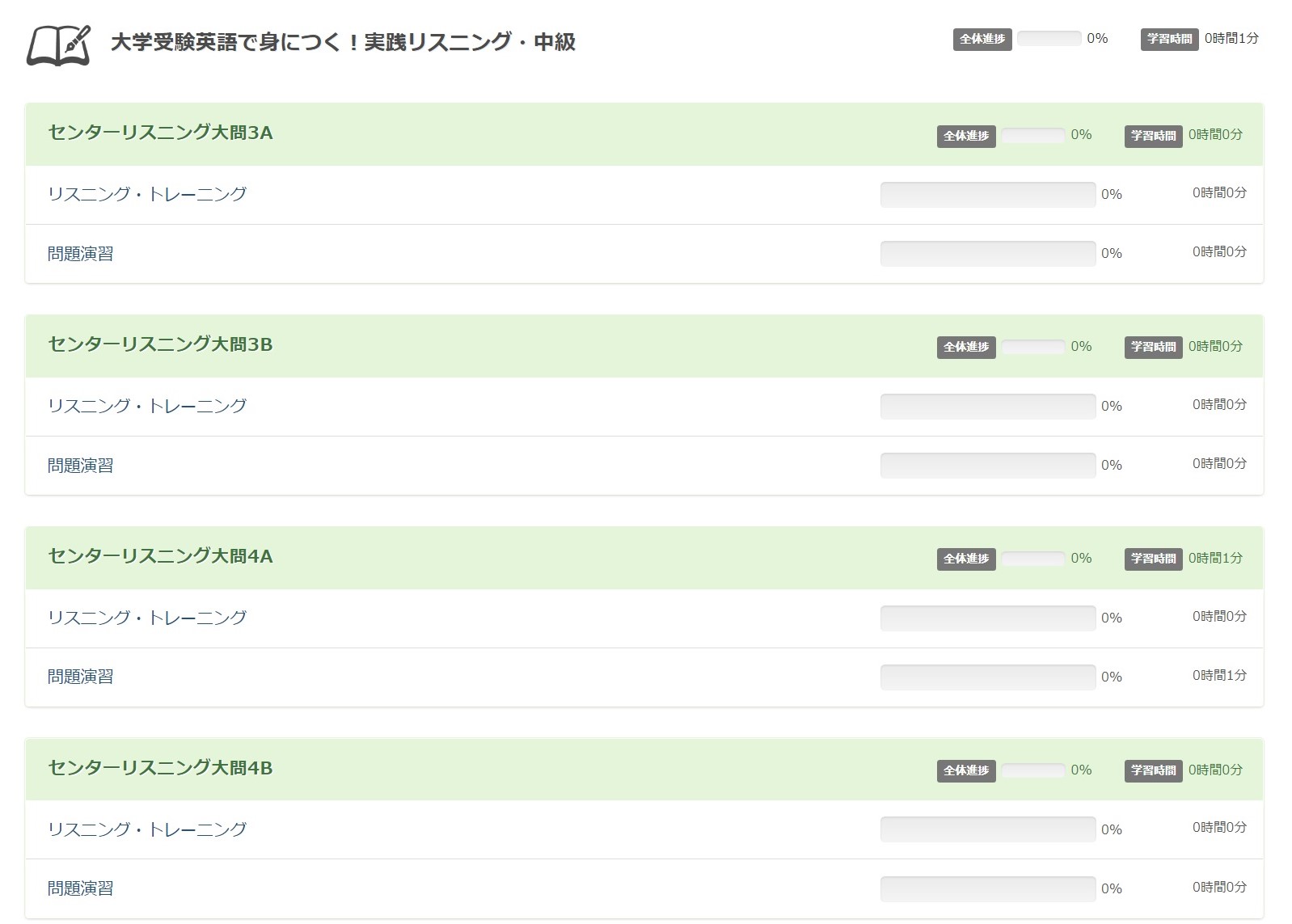The height and width of the screenshot is (924, 1292).
Task: Open リスニング・トレーニング under 大問4A
Action: coord(147,618)
